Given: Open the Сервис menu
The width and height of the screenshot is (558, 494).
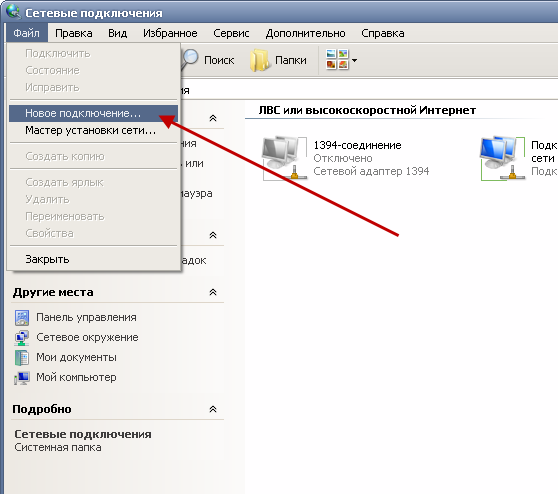Looking at the screenshot, I should [x=231, y=33].
